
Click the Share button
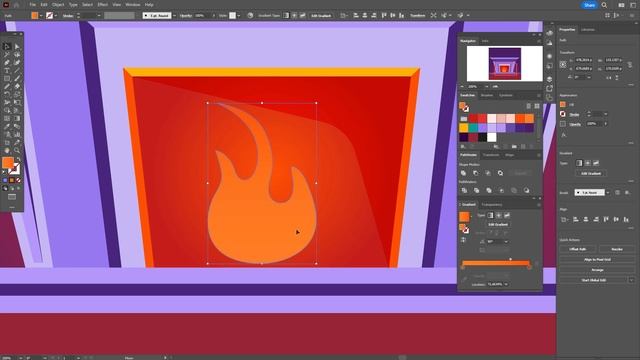click(589, 5)
